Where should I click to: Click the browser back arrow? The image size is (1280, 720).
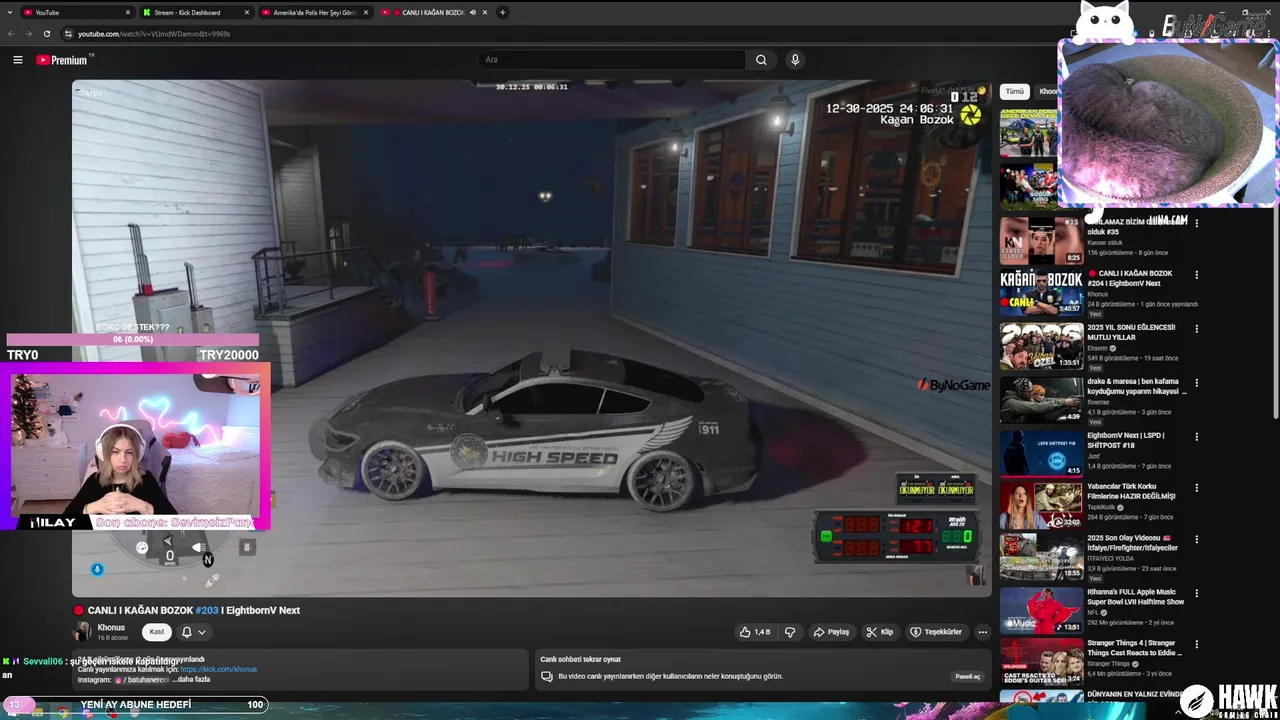tap(11, 33)
